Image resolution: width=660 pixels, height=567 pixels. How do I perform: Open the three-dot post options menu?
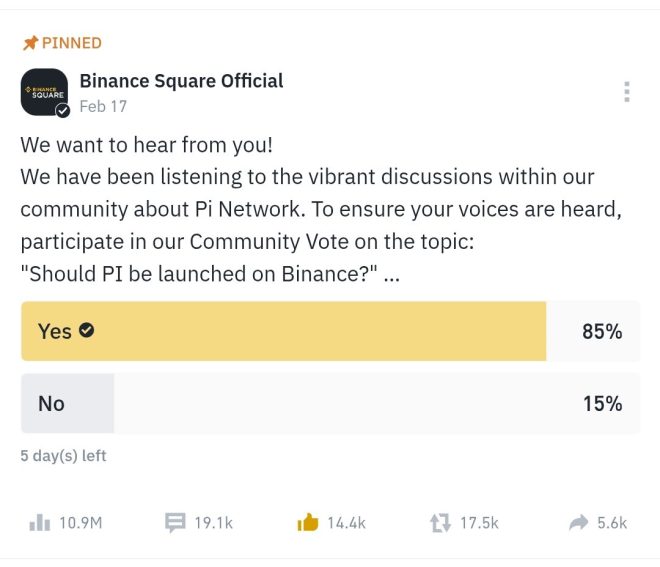pyautogui.click(x=627, y=92)
